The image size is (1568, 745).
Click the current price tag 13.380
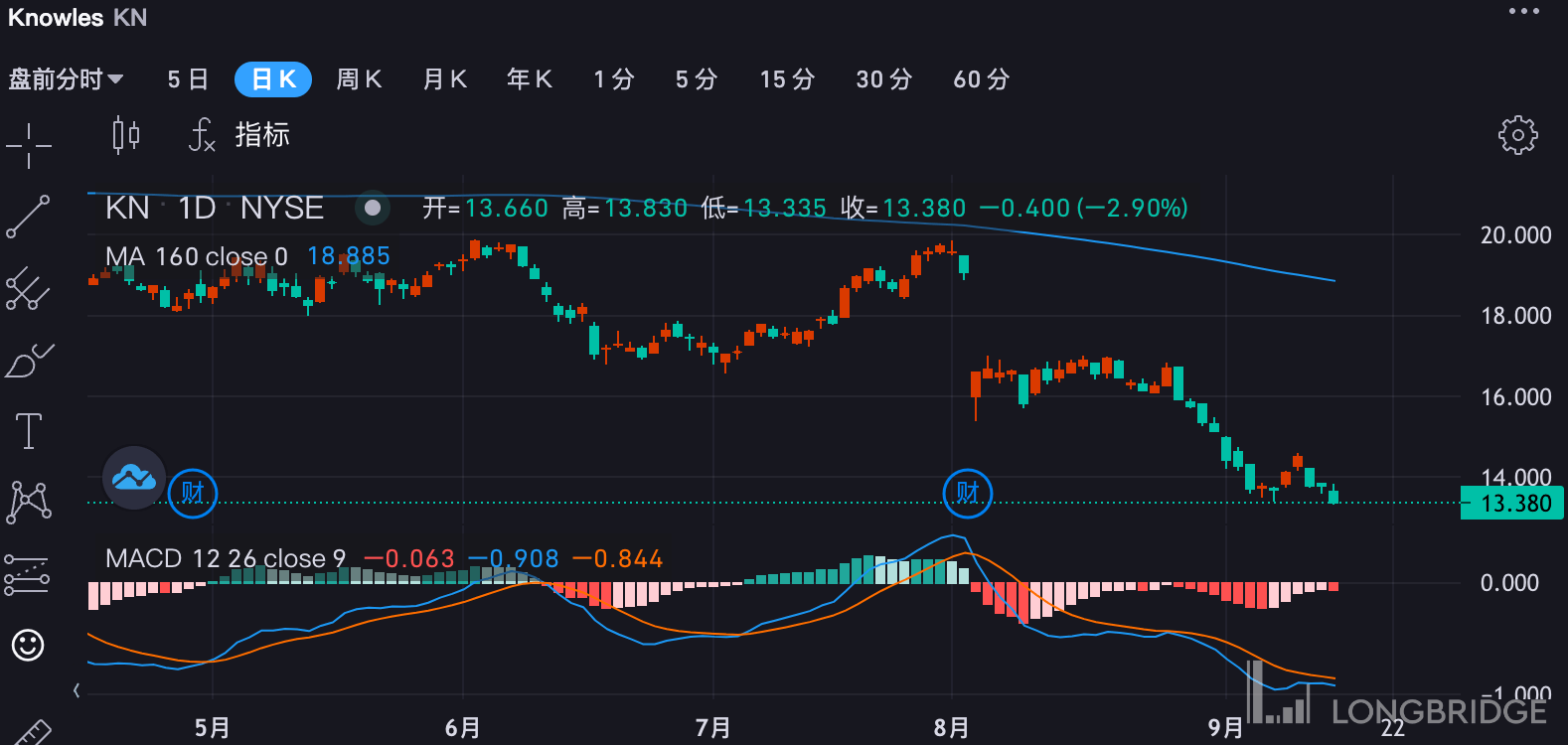pyautogui.click(x=1512, y=503)
